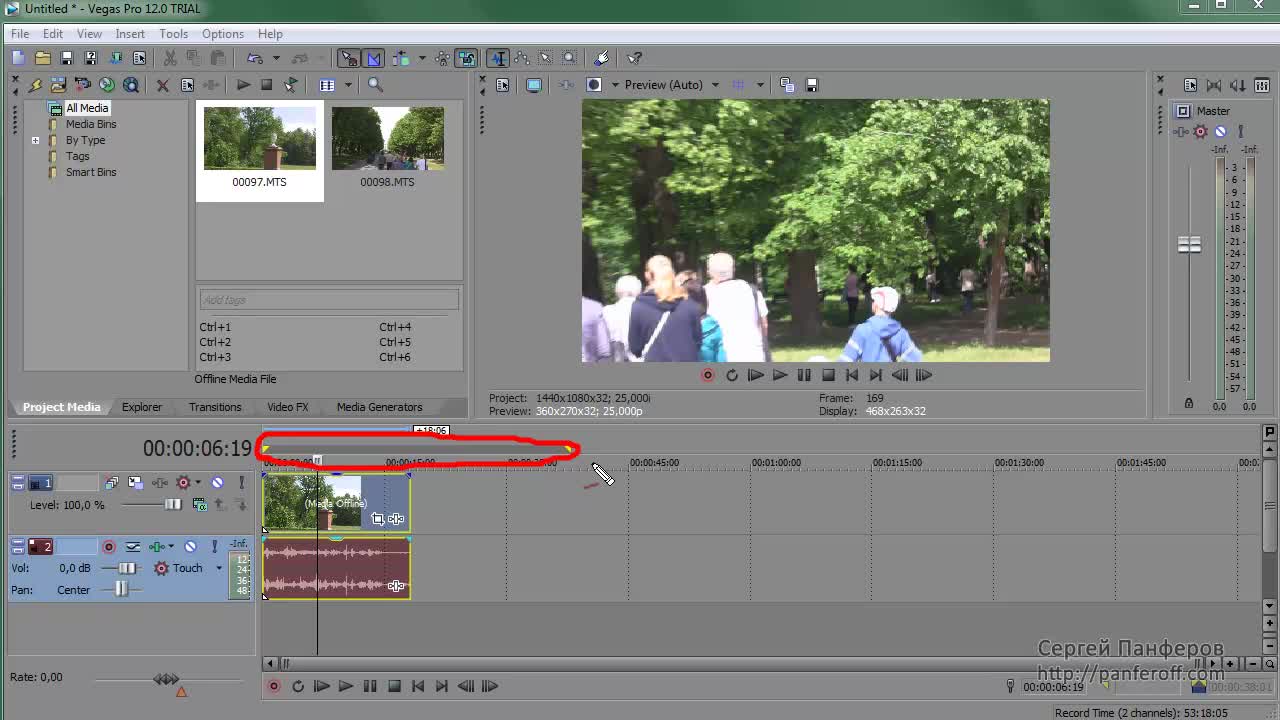Solo video track 1

[x=241, y=483]
